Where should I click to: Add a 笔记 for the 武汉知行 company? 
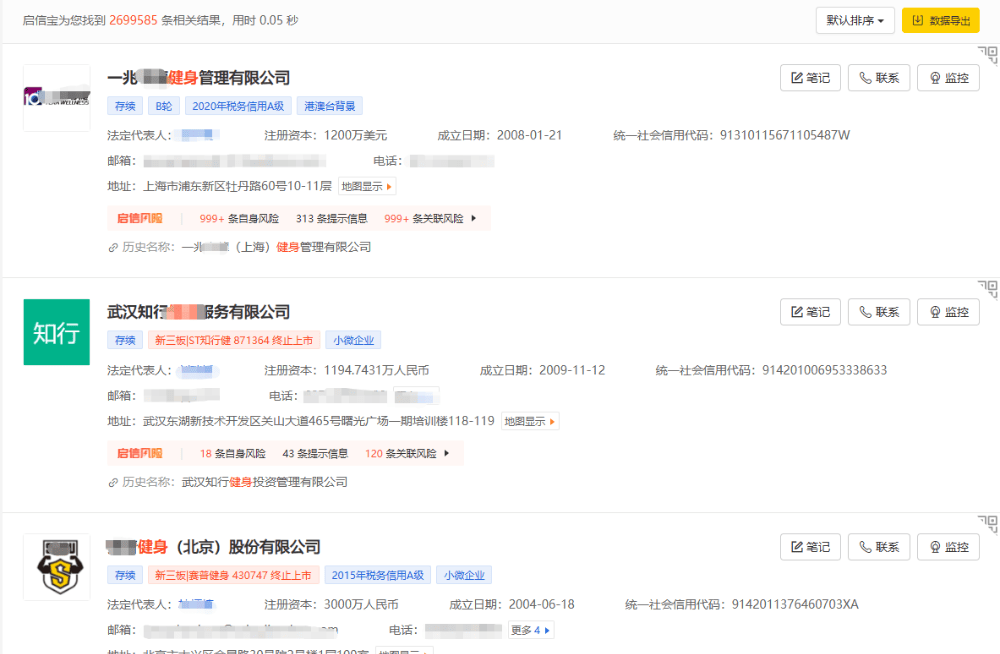coord(810,312)
